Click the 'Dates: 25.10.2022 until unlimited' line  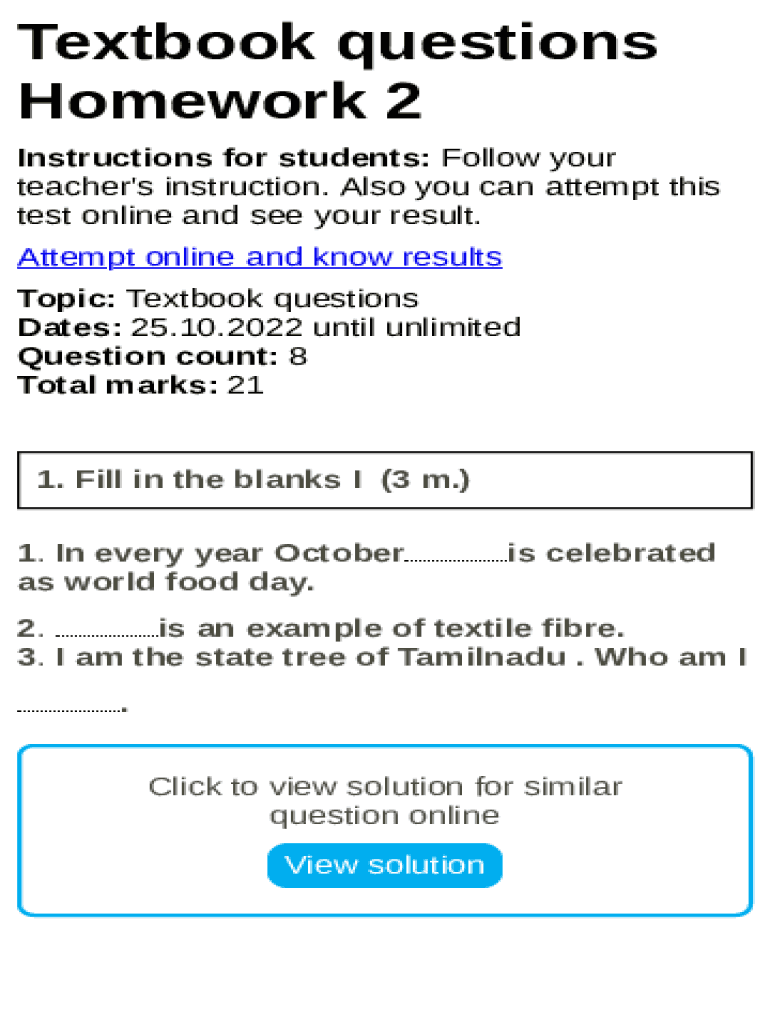coord(269,328)
